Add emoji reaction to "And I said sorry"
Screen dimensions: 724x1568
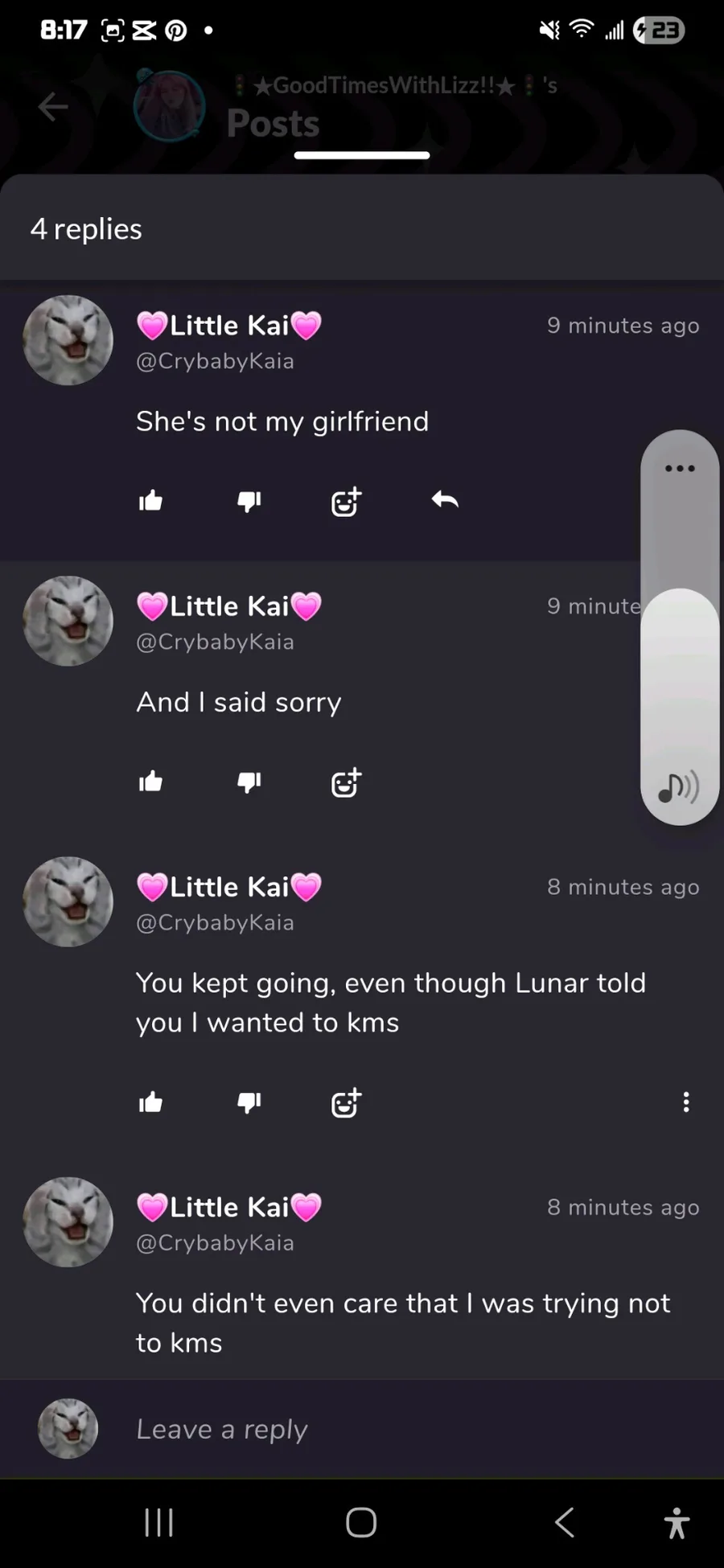pos(347,782)
